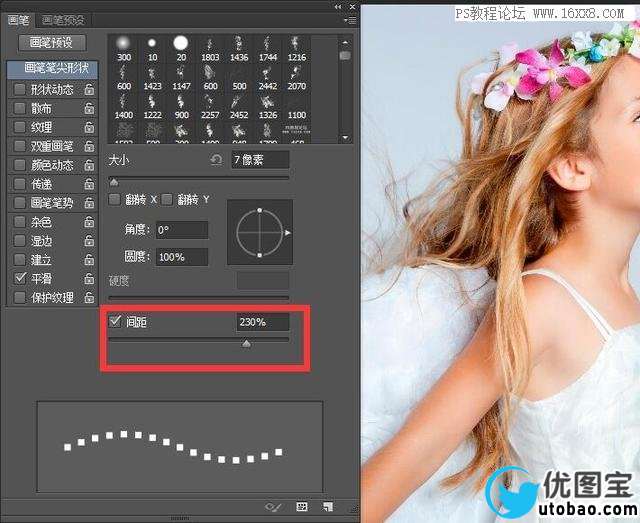Click the 角度 0° input field
The width and height of the screenshot is (640, 523).
pos(182,230)
